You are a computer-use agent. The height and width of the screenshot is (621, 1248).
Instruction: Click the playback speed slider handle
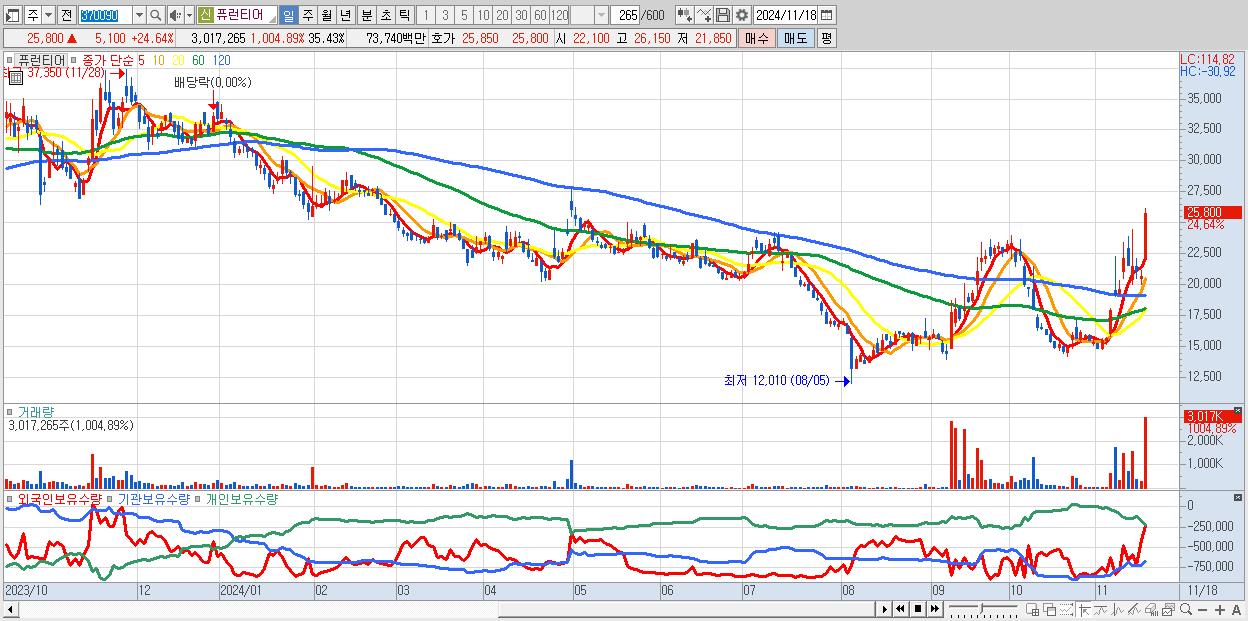(x=982, y=608)
